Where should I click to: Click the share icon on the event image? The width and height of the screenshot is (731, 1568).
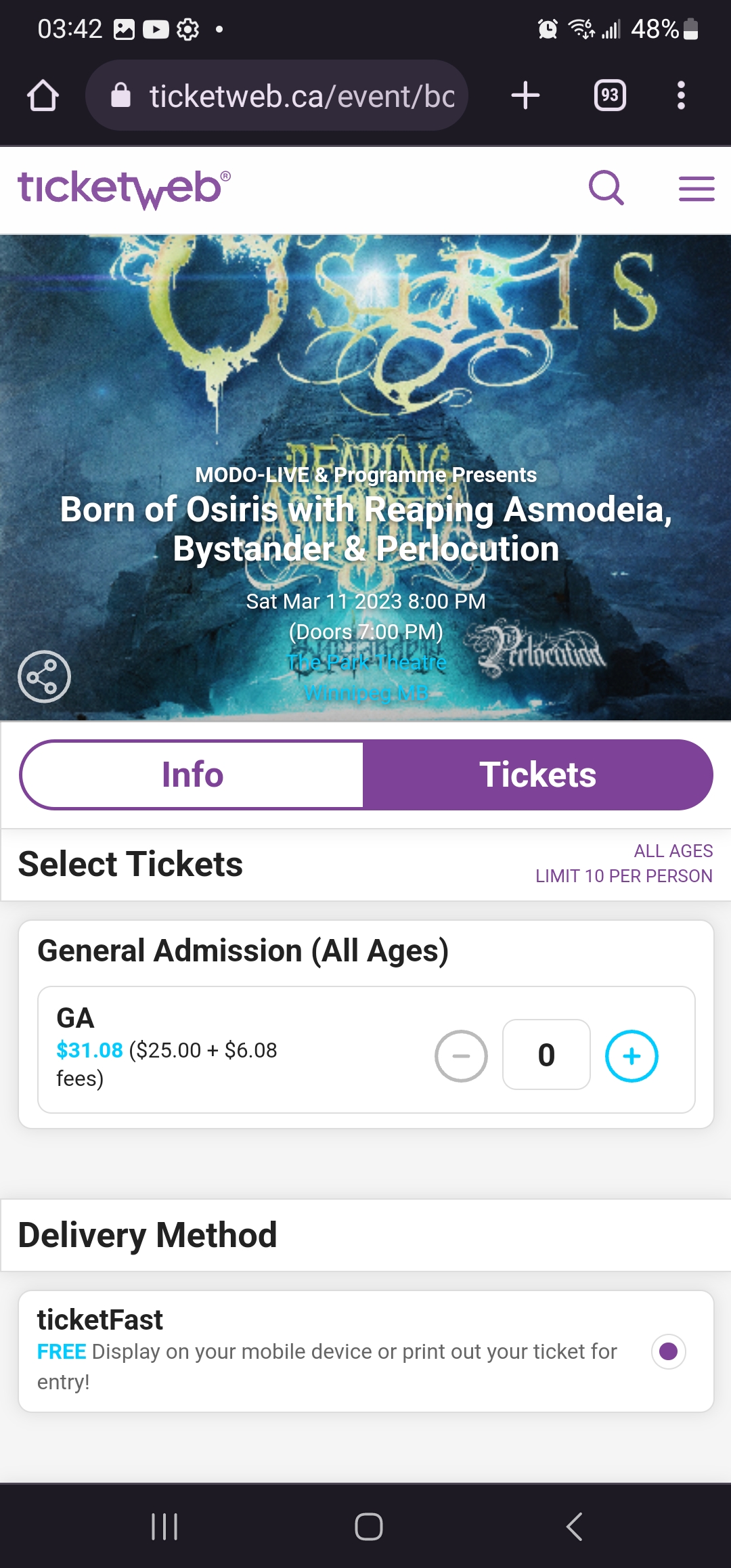45,675
